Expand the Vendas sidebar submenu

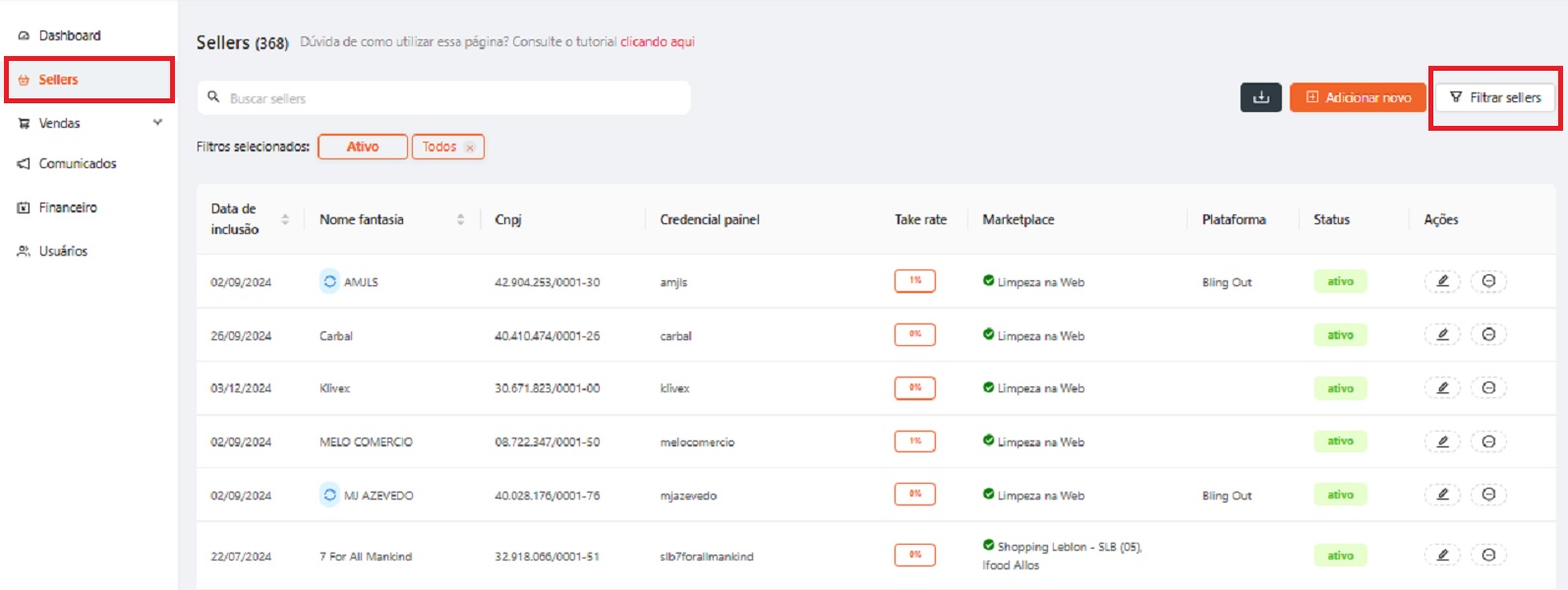click(157, 123)
